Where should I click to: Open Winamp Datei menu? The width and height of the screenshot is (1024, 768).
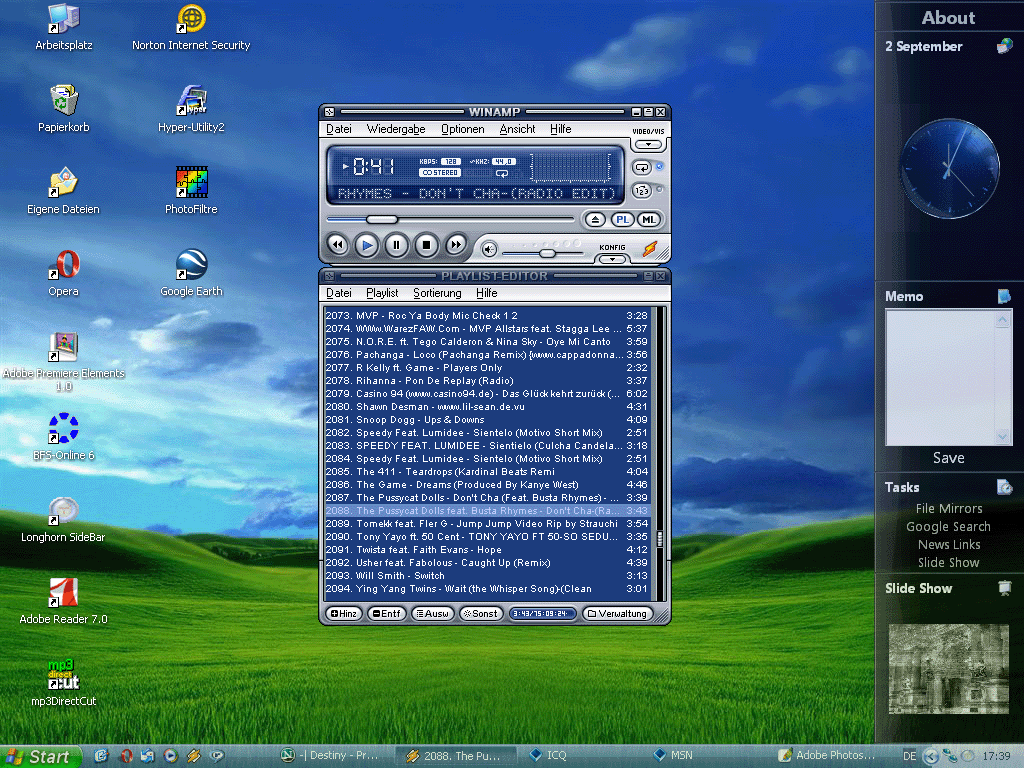coord(339,129)
